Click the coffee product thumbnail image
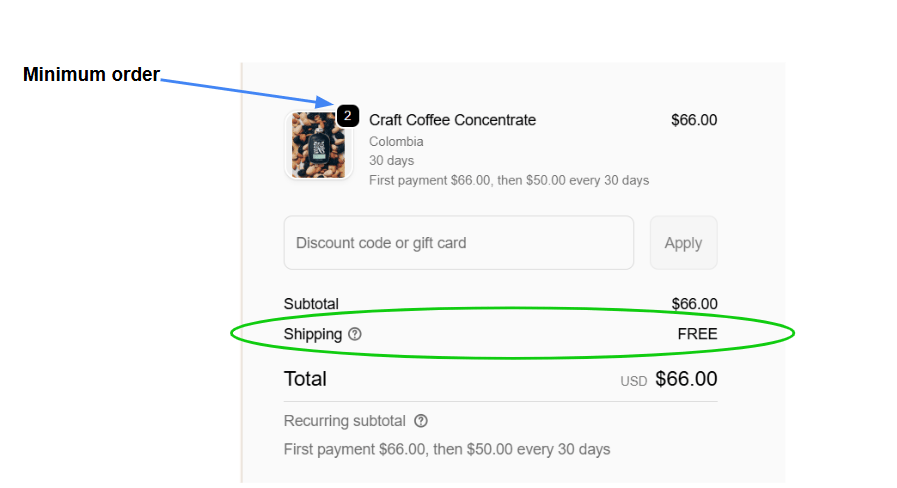This screenshot has height=488, width=897. tap(318, 145)
